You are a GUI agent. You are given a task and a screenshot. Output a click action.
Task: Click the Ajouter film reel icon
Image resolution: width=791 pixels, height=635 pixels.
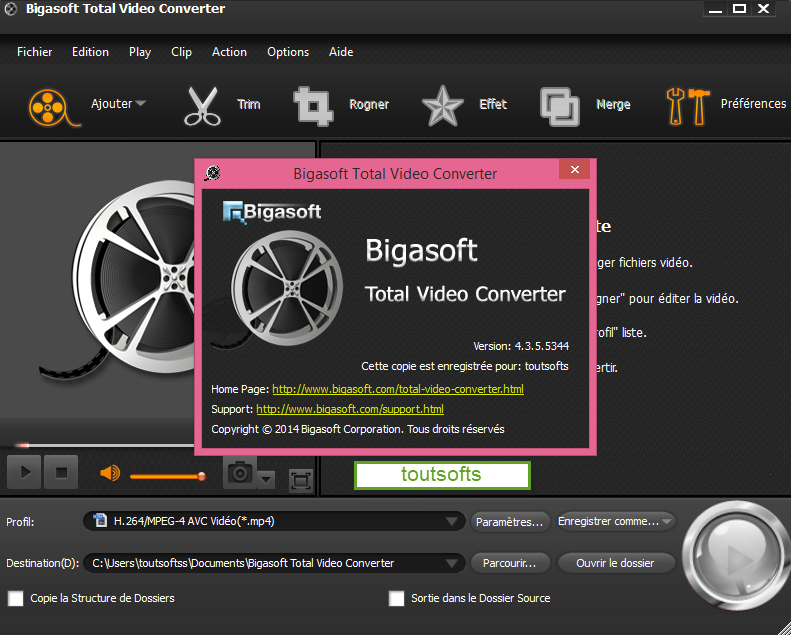tap(53, 107)
